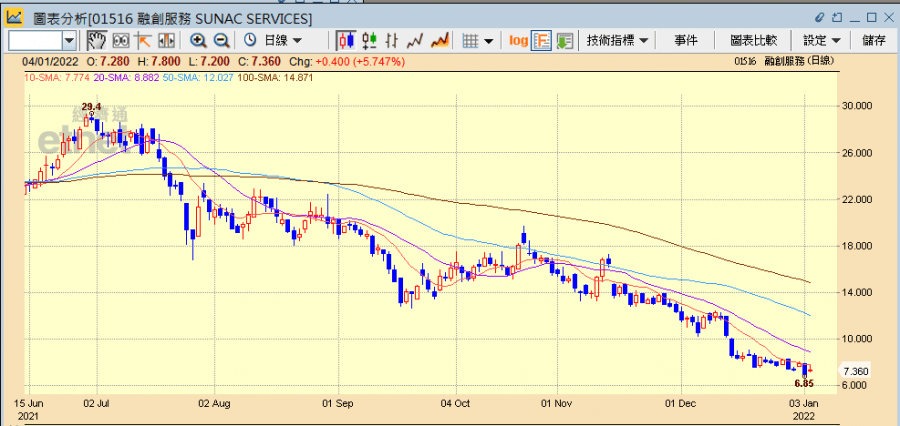Toggle the green download arrow panel icon

564,40
